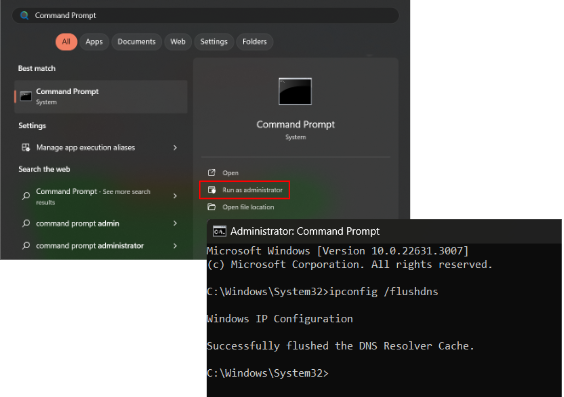Click the Command Prompt icon in best match
Image resolution: width=564 pixels, height=397 pixels.
click(x=26, y=96)
